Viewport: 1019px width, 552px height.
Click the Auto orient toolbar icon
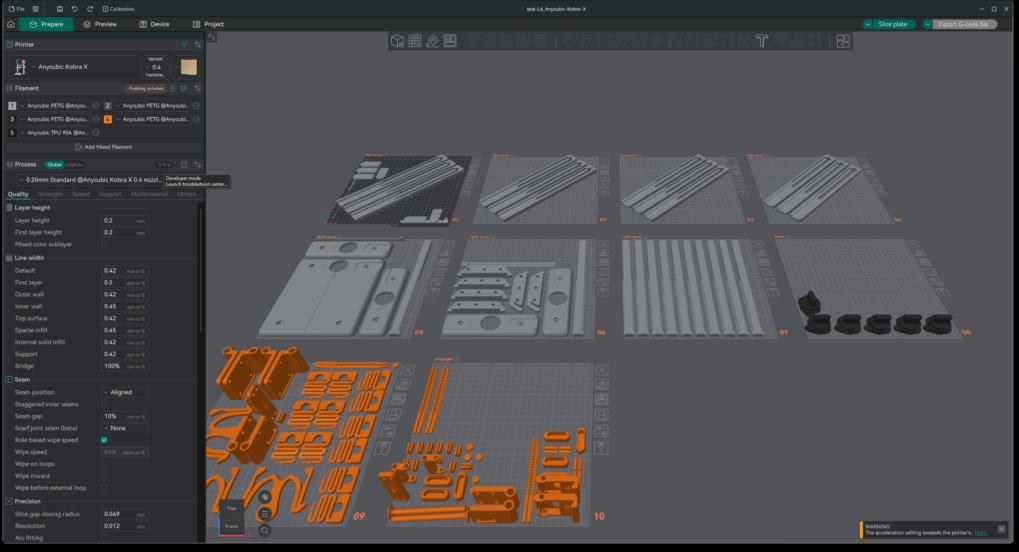tap(432, 41)
